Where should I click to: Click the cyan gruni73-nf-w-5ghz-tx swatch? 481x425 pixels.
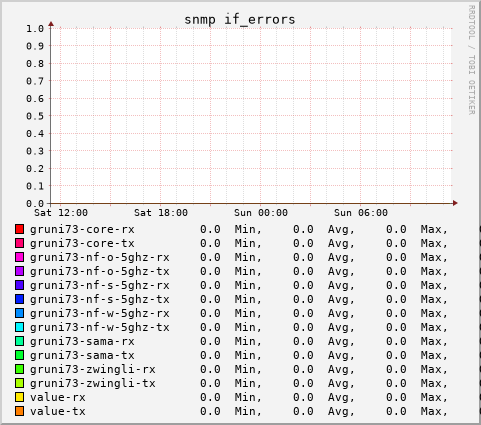click(x=20, y=327)
